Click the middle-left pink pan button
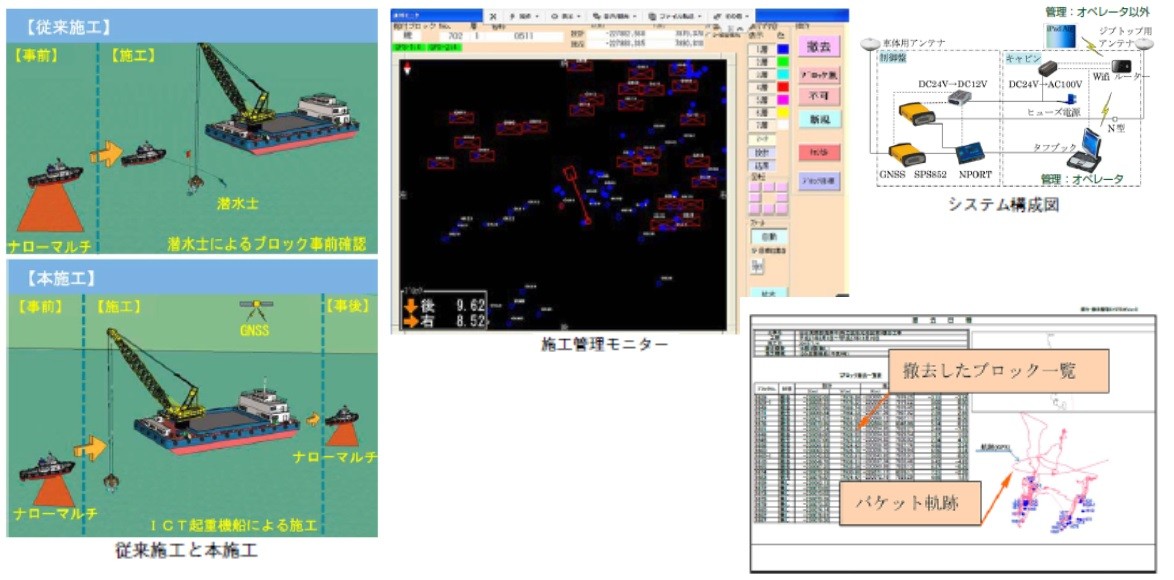The height and width of the screenshot is (580, 1174). point(755,198)
